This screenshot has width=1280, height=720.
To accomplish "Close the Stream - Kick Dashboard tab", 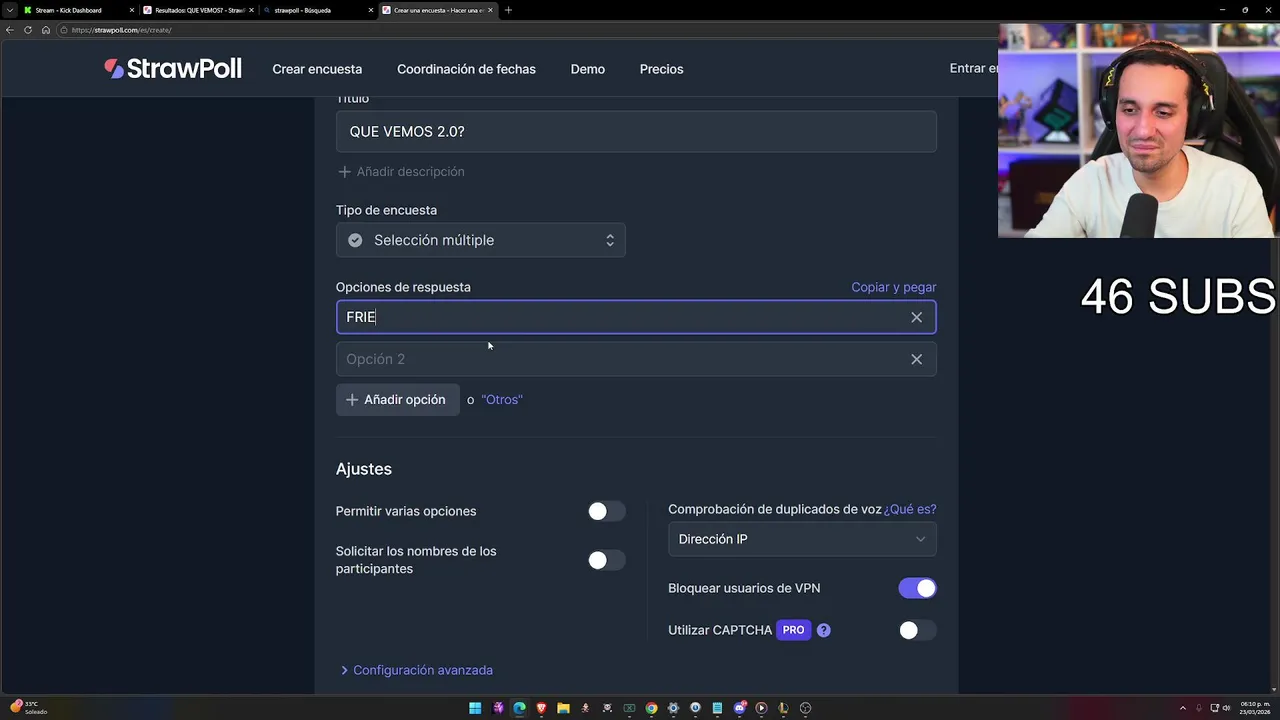I will 132,10.
